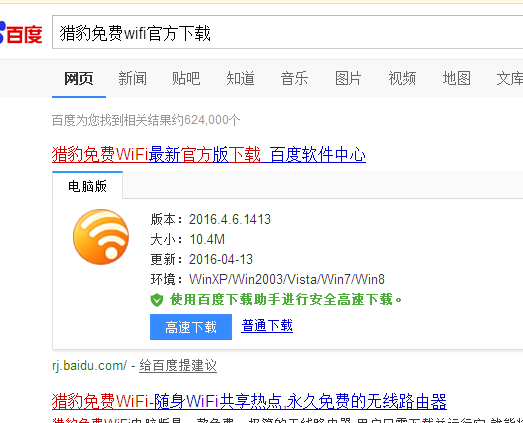The width and height of the screenshot is (523, 423).
Task: Select the 电脑版 tab in software card
Action: click(87, 185)
